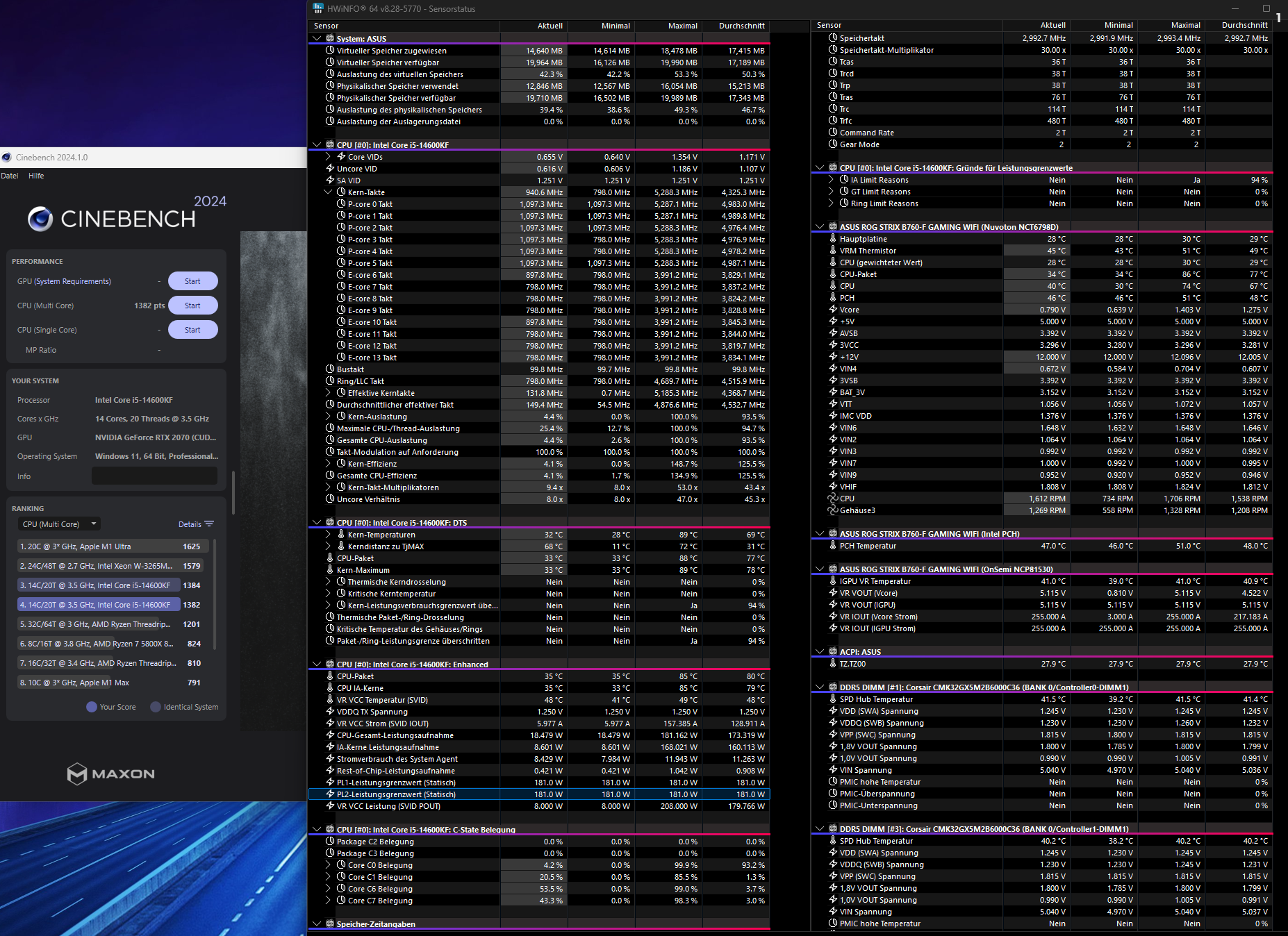Image resolution: width=1288 pixels, height=936 pixels.
Task: Select the clock icon beside Gear Mode
Action: tap(833, 144)
